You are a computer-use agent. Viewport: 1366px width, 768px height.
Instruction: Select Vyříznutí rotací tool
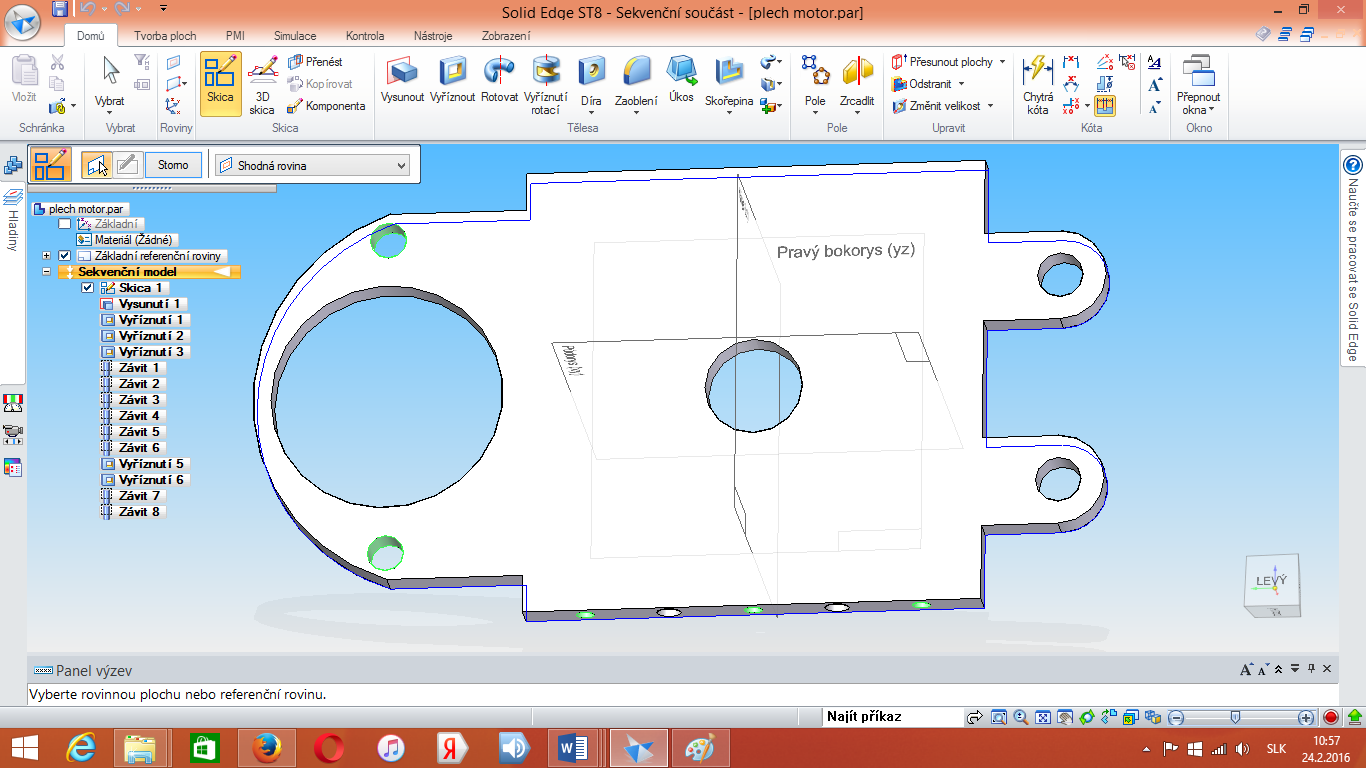tap(546, 85)
